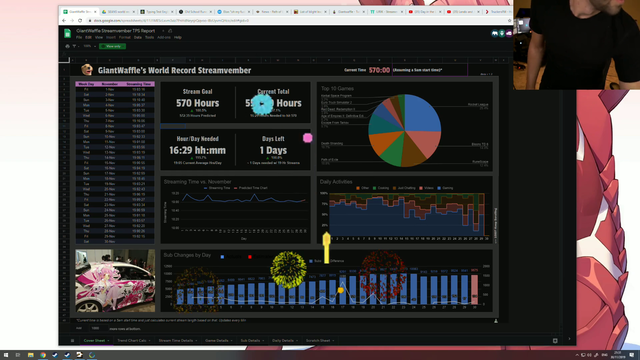Viewport: 640px width, 360px height.
Task: Click the browser forward arrow
Action: (x=72, y=20)
